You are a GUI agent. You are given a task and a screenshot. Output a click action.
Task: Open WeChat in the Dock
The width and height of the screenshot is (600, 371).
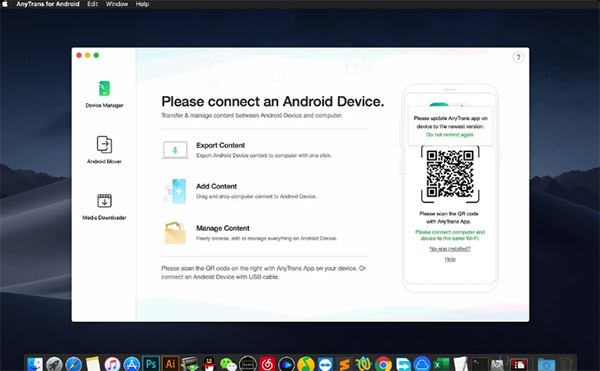pos(228,364)
